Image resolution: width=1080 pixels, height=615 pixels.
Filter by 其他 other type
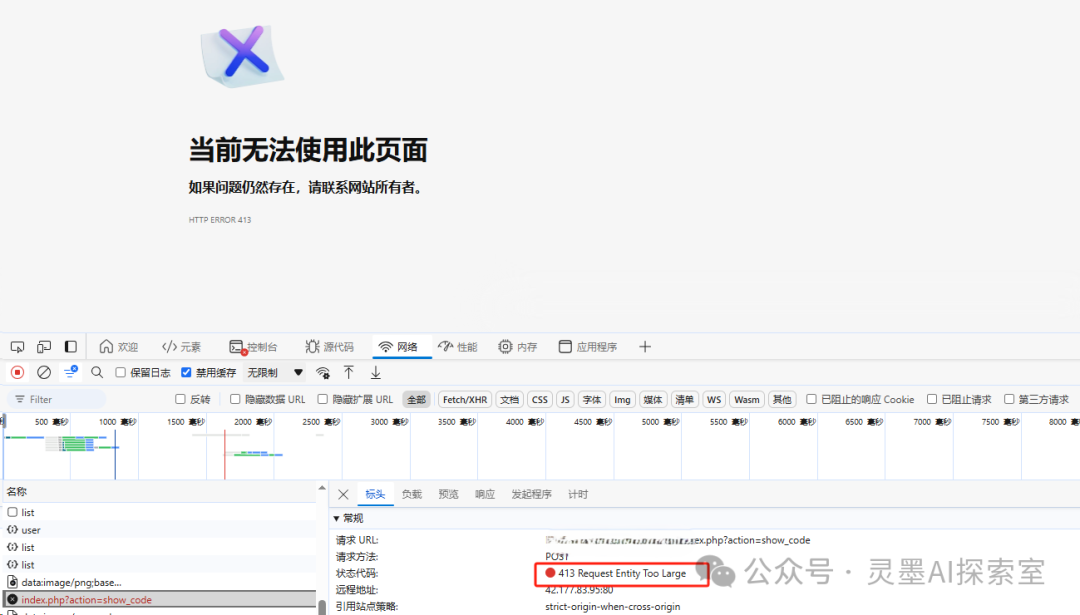pyautogui.click(x=782, y=399)
